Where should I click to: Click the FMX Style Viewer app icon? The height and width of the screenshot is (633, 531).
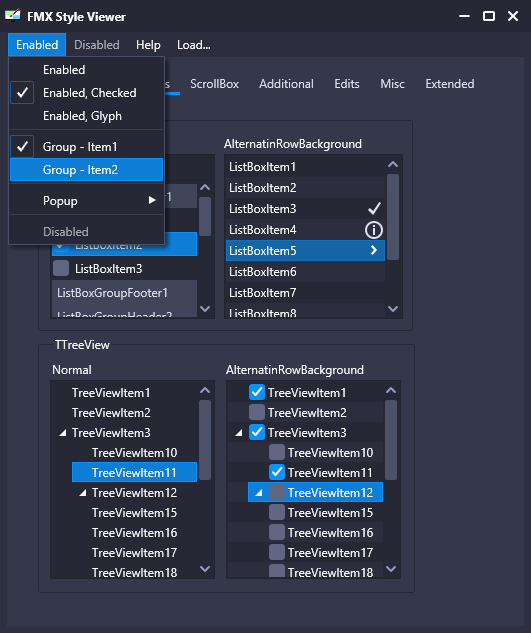click(13, 15)
